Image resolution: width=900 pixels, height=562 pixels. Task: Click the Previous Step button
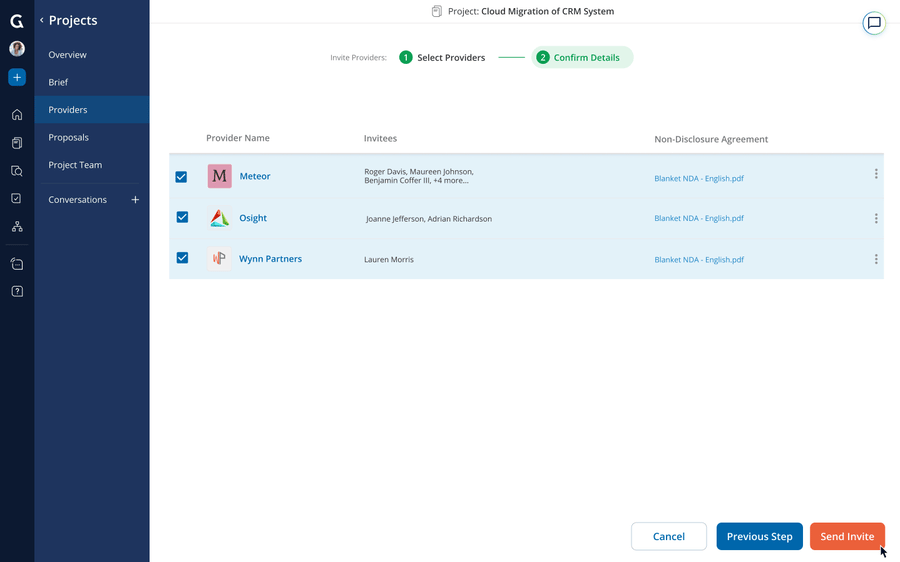[759, 536]
